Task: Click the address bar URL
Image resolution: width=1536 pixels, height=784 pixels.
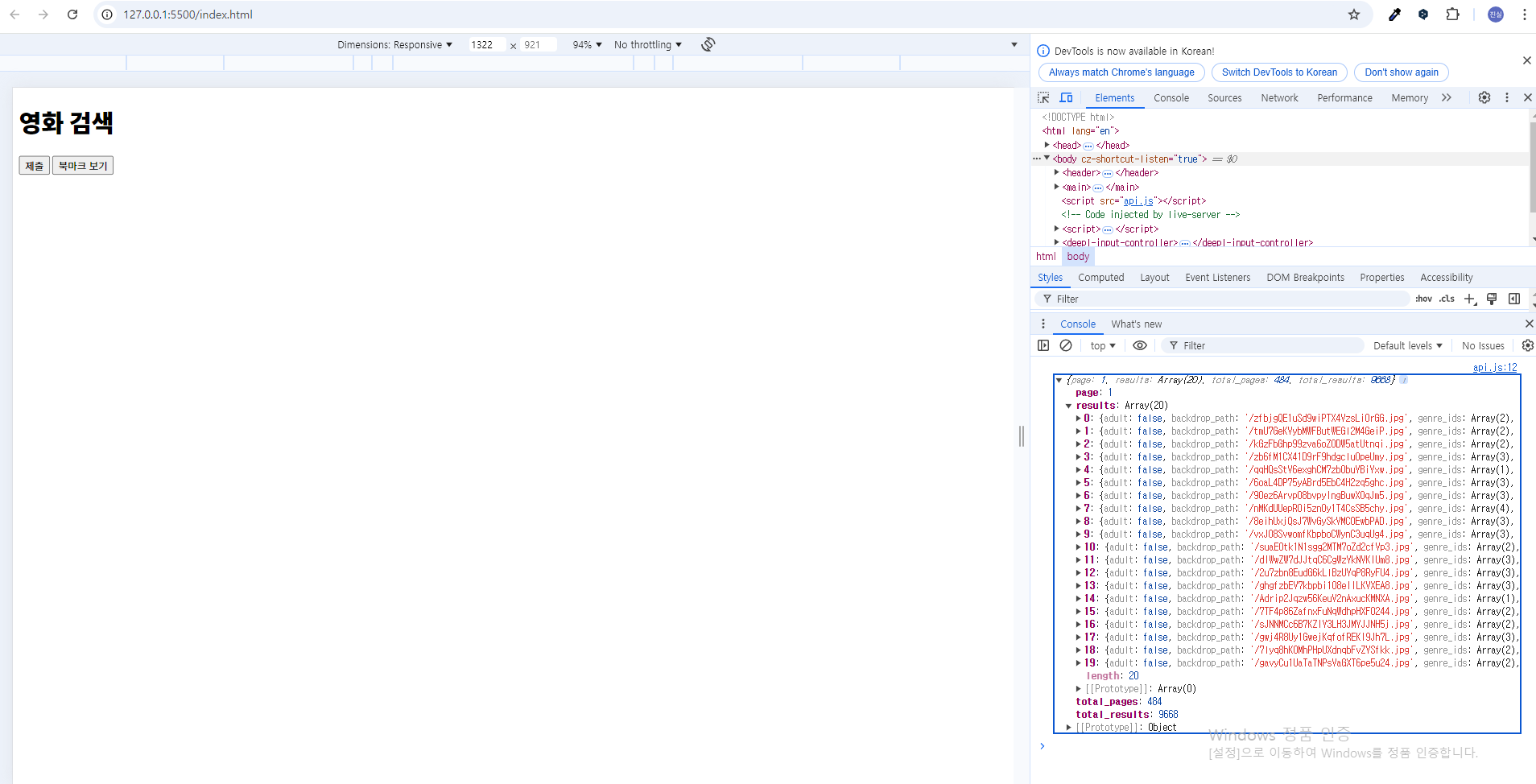Action: (x=188, y=14)
